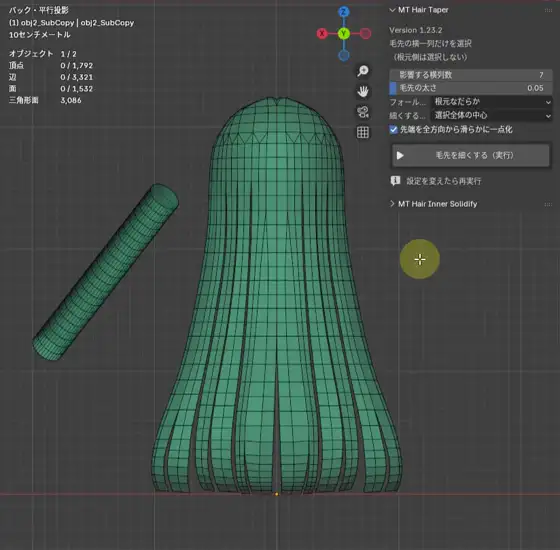Click the 頂点 0 / 1,792 statistic
560x550 pixels.
[x=51, y=65]
